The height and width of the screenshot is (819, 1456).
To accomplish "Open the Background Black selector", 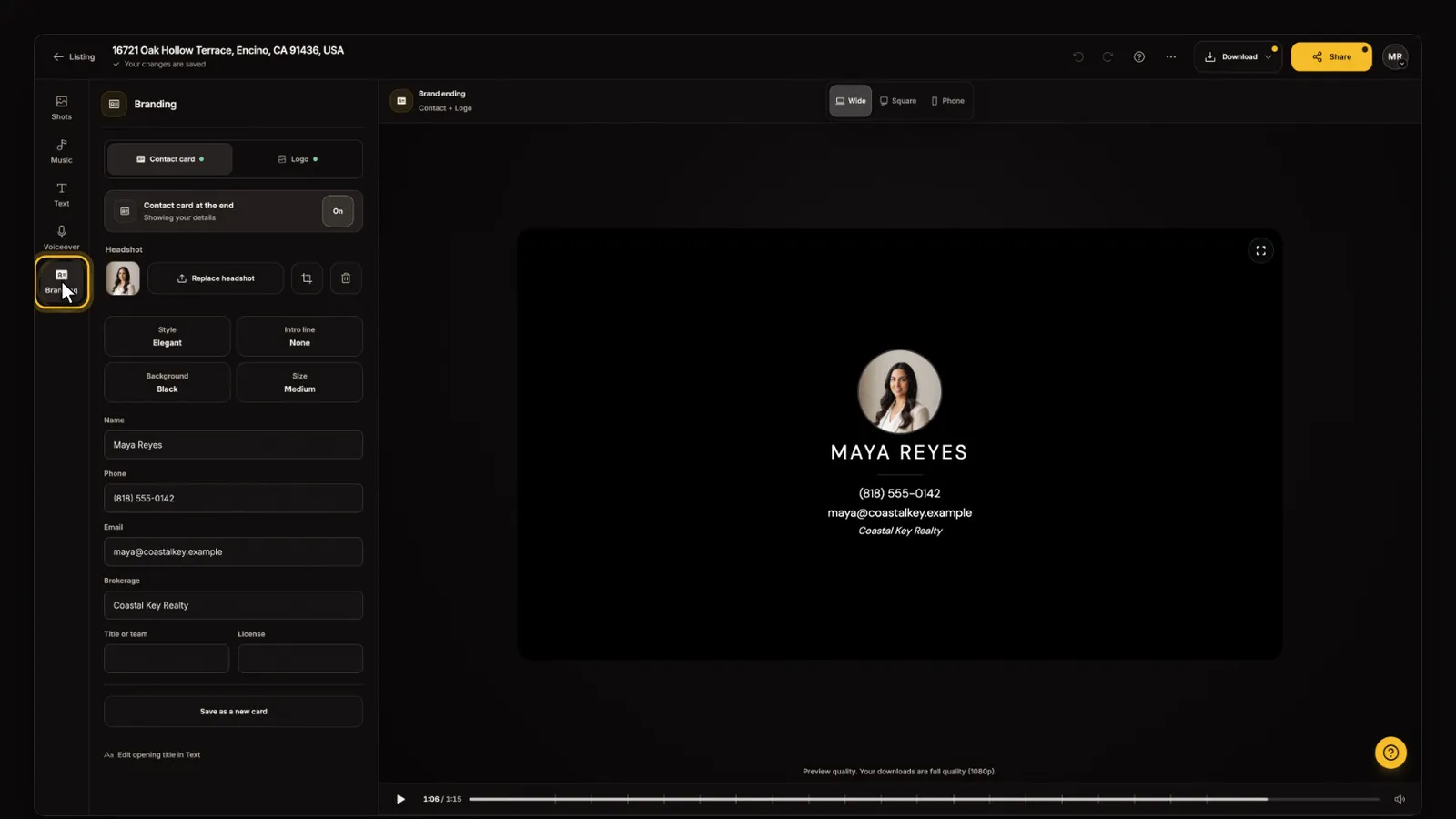I will pyautogui.click(x=167, y=382).
